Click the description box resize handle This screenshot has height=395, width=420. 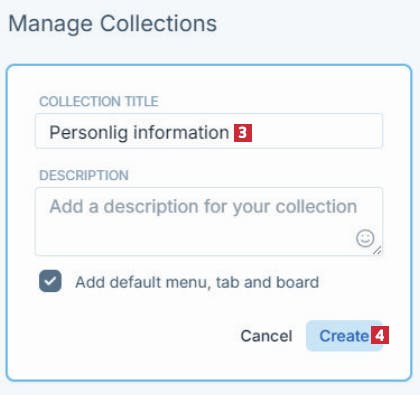coord(377,251)
